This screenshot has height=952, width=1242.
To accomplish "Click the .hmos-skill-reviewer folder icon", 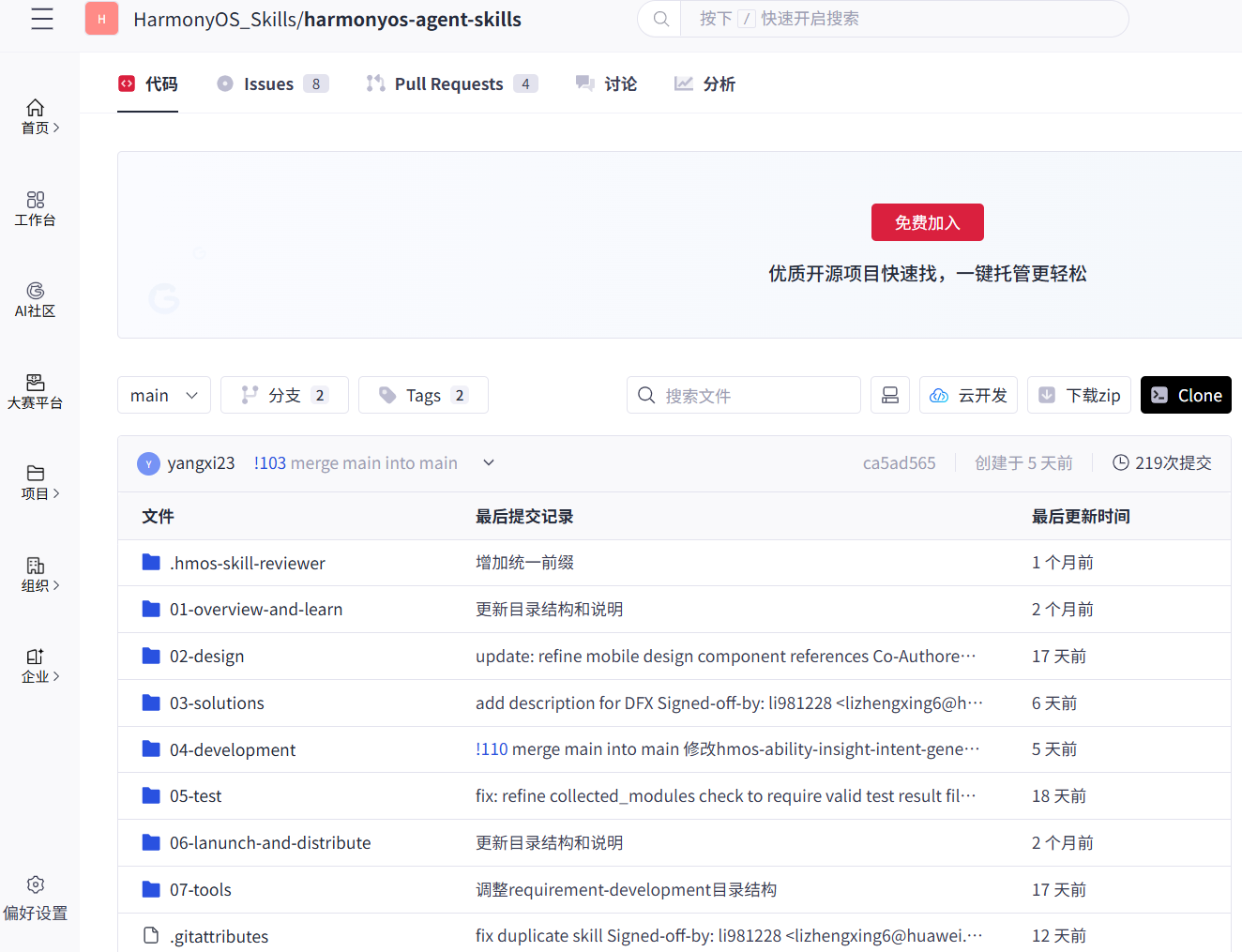I will (151, 562).
